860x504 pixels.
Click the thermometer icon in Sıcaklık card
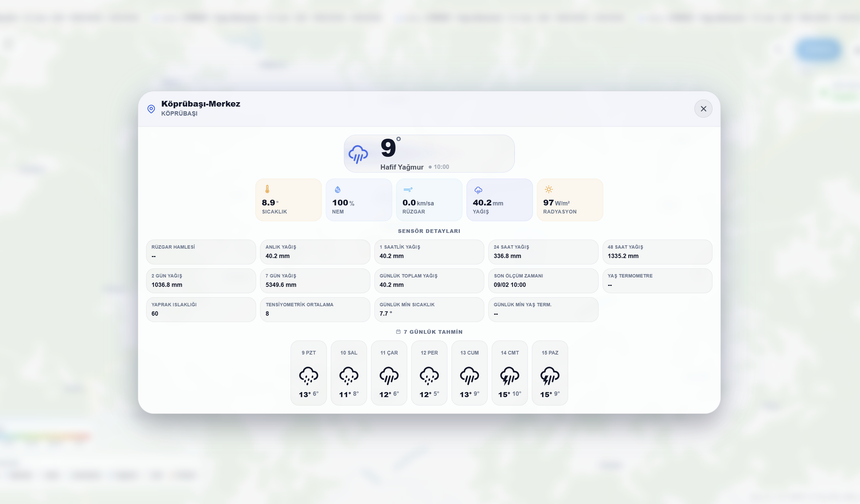coord(267,189)
